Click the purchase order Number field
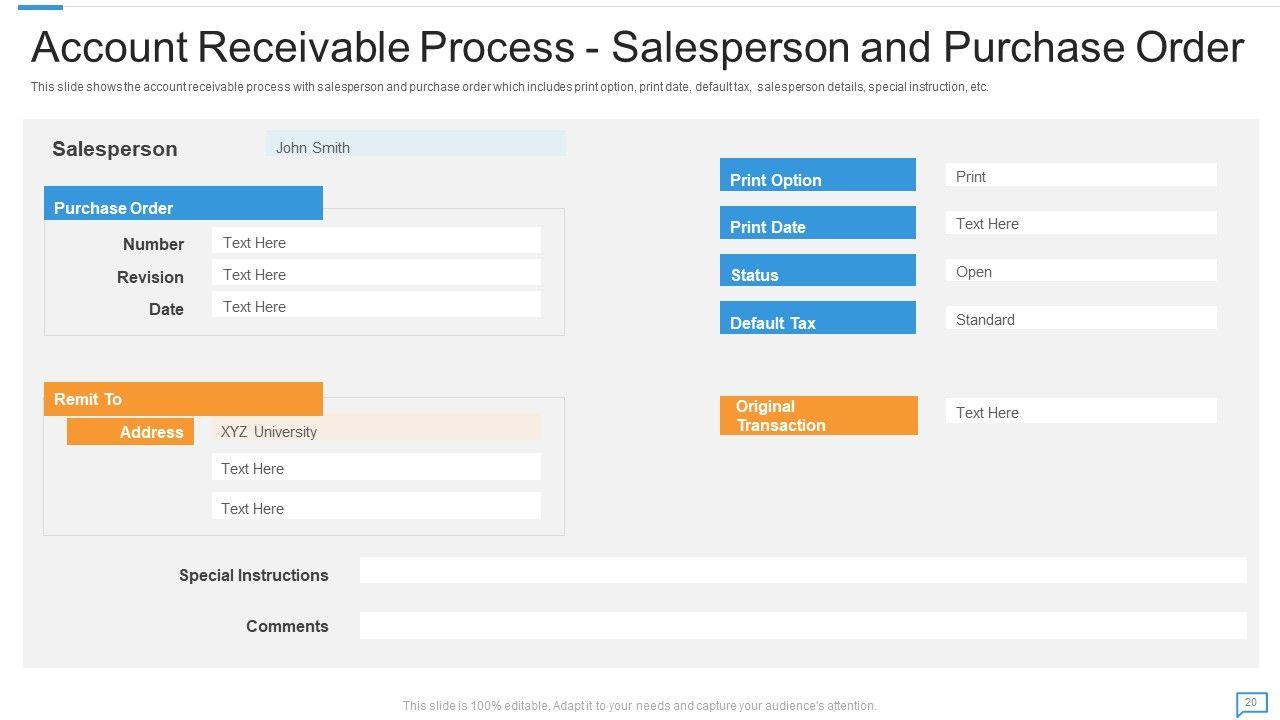Viewport: 1280px width, 720px height. 376,241
